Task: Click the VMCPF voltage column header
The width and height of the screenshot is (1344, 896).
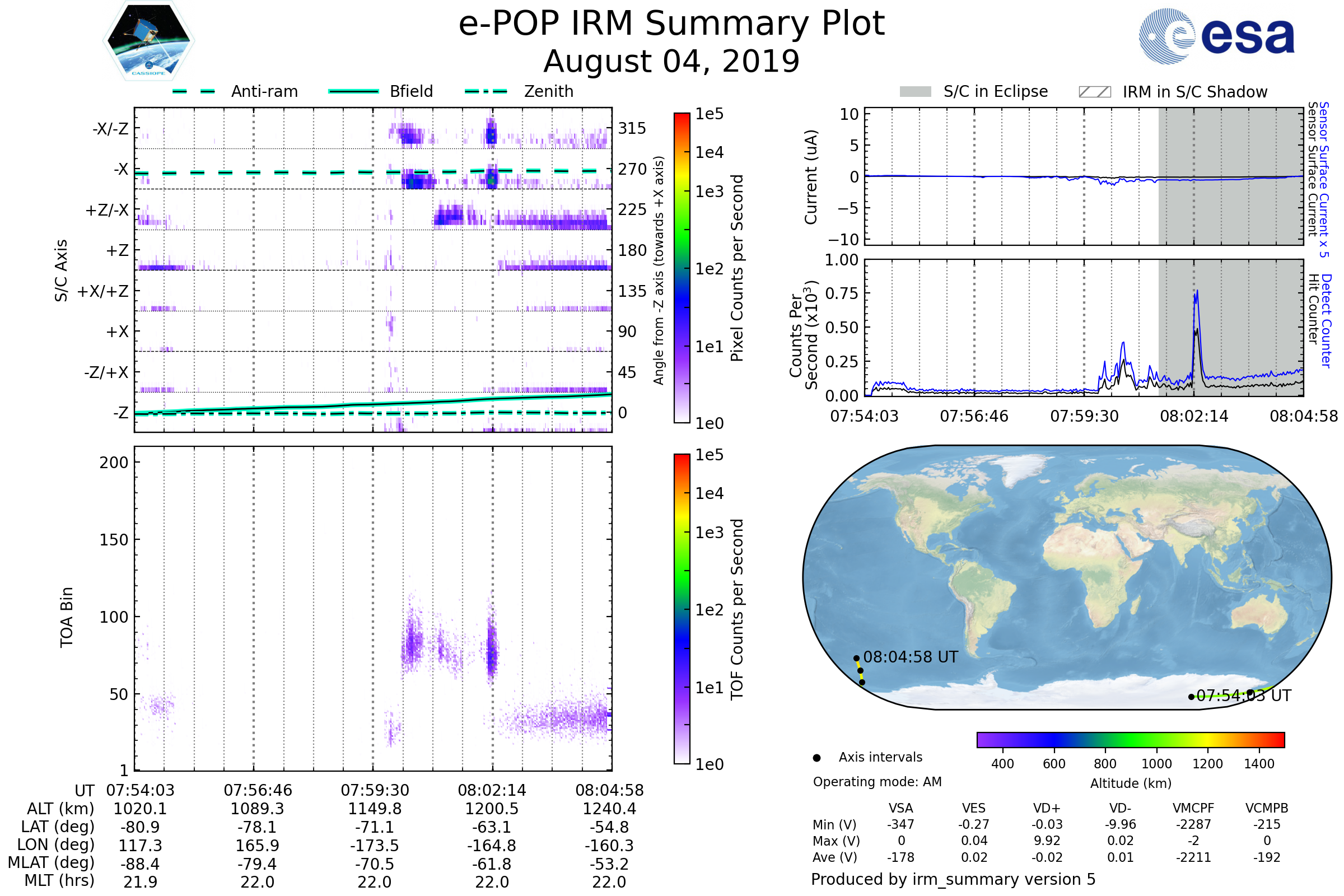Action: (1193, 808)
